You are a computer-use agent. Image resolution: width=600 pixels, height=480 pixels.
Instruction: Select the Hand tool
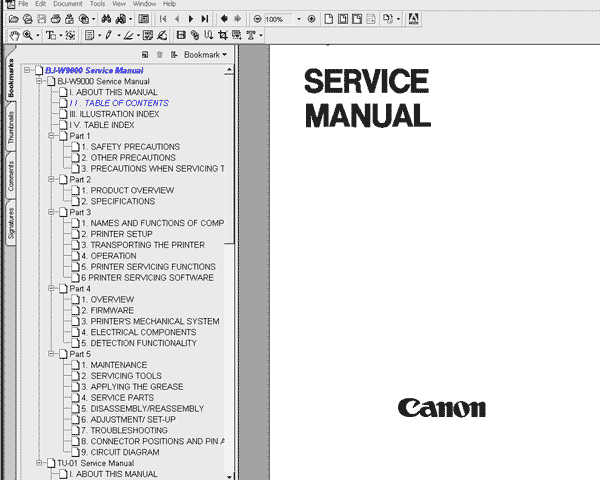(14, 36)
